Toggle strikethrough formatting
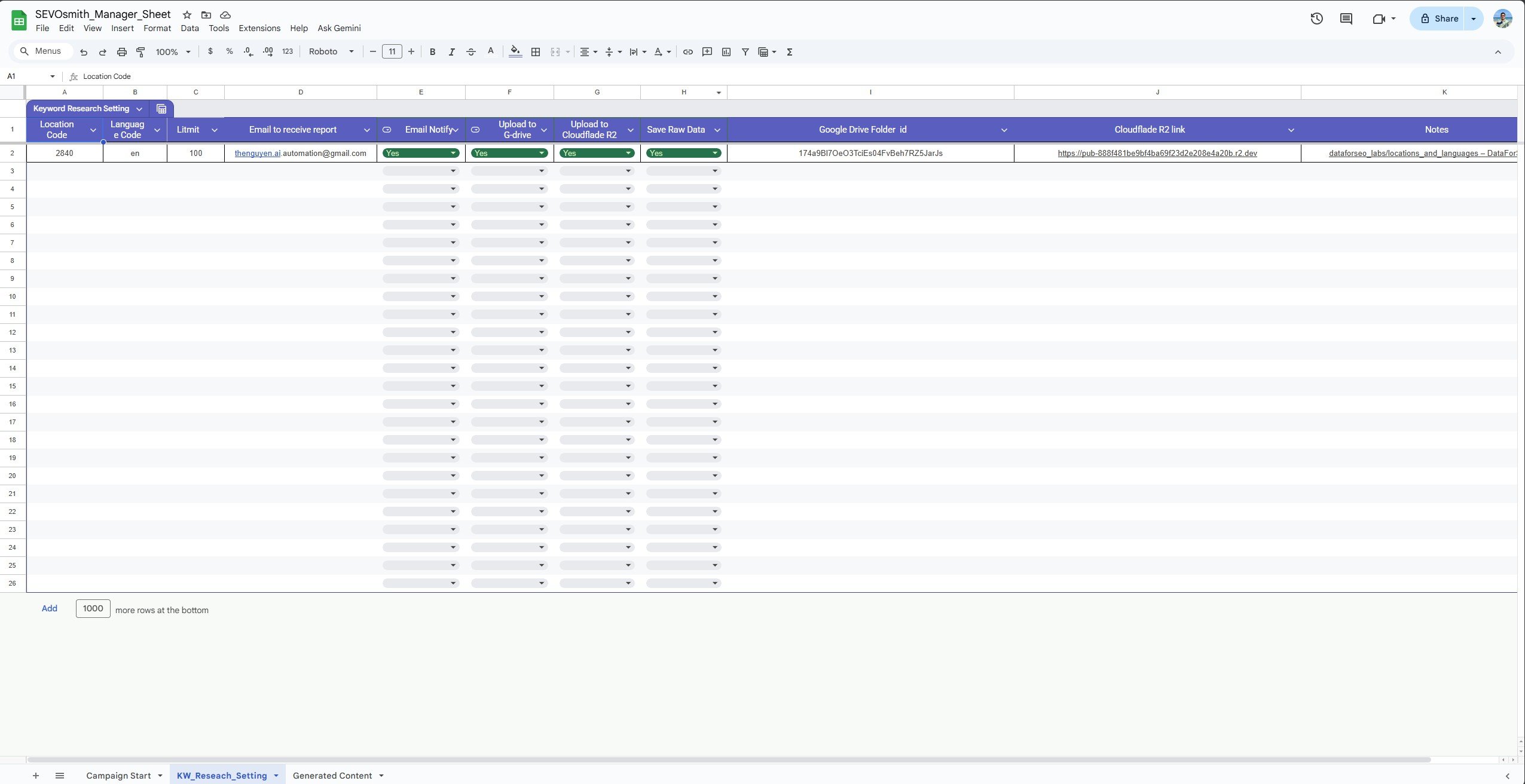The width and height of the screenshot is (1525, 784). (470, 52)
